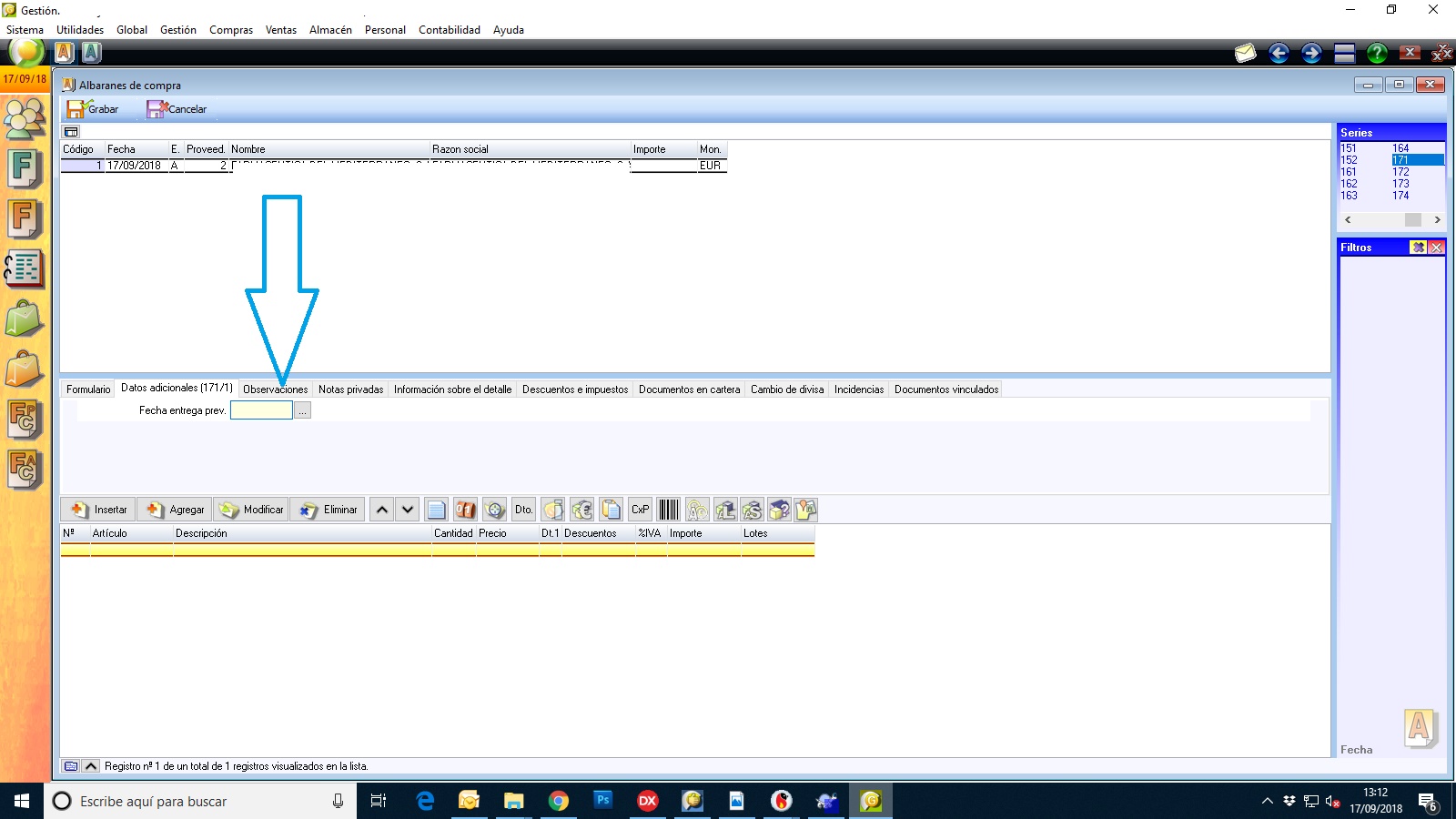Image resolution: width=1456 pixels, height=819 pixels.
Task: Click Series list scroll right arrow
Action: 1437,219
